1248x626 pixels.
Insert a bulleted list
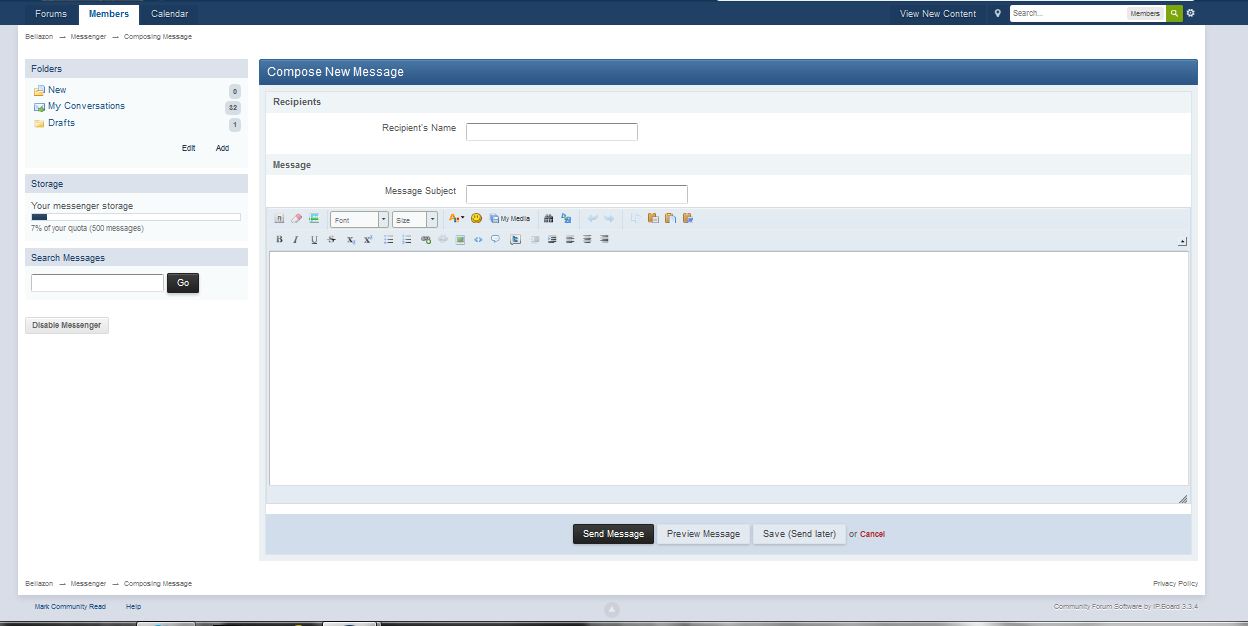coord(389,240)
